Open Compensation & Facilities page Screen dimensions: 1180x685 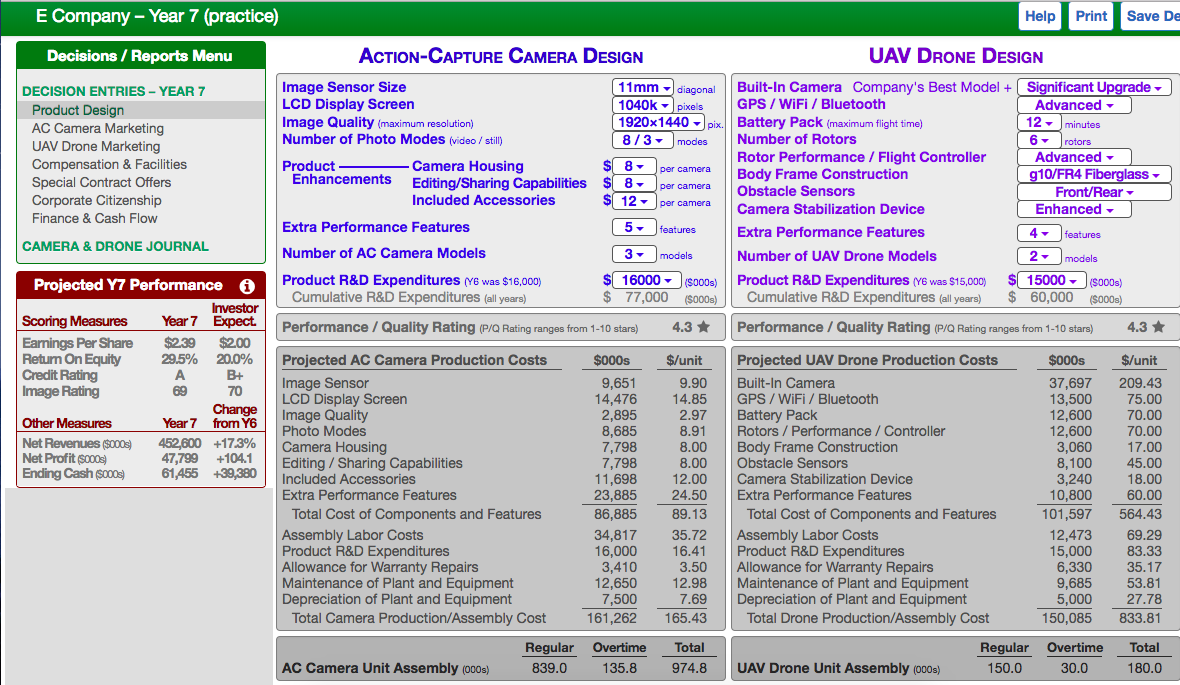point(109,165)
